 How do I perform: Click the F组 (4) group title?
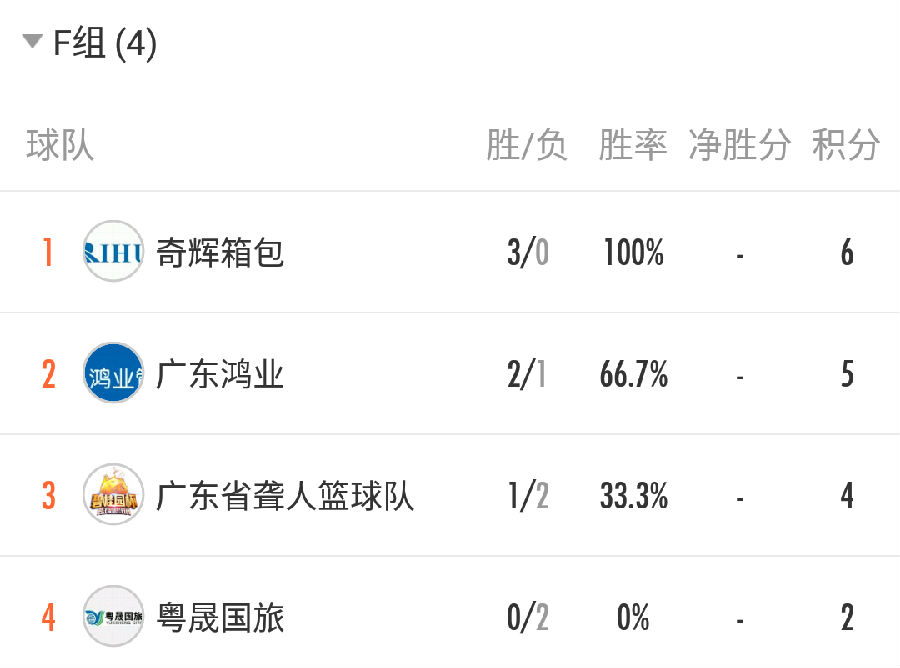tap(104, 43)
